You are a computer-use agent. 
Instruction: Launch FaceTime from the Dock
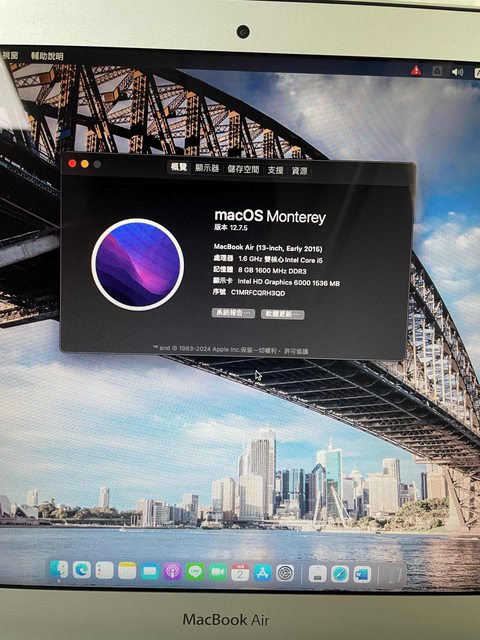pyautogui.click(x=218, y=573)
